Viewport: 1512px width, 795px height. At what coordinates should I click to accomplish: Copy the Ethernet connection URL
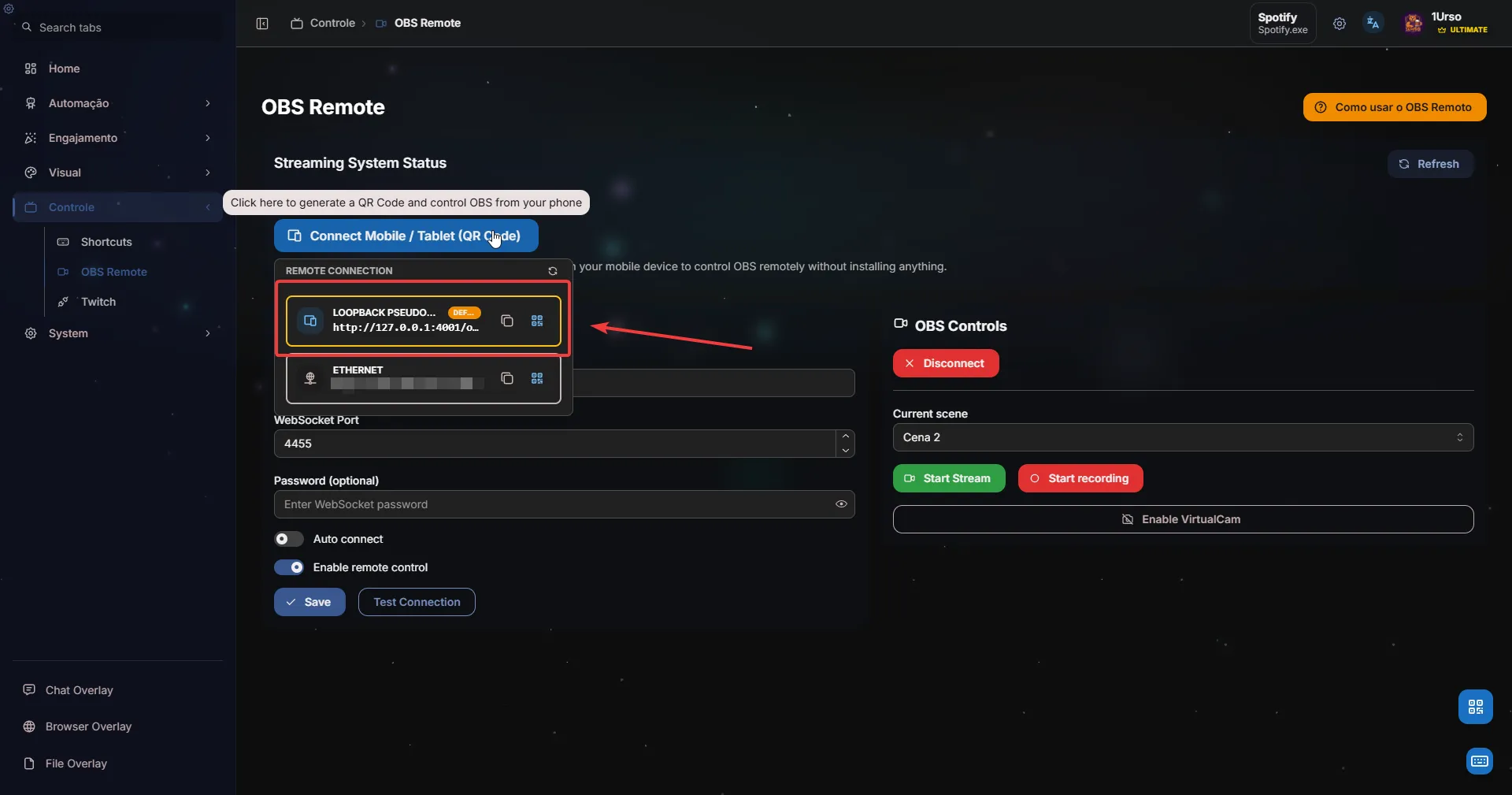click(507, 379)
